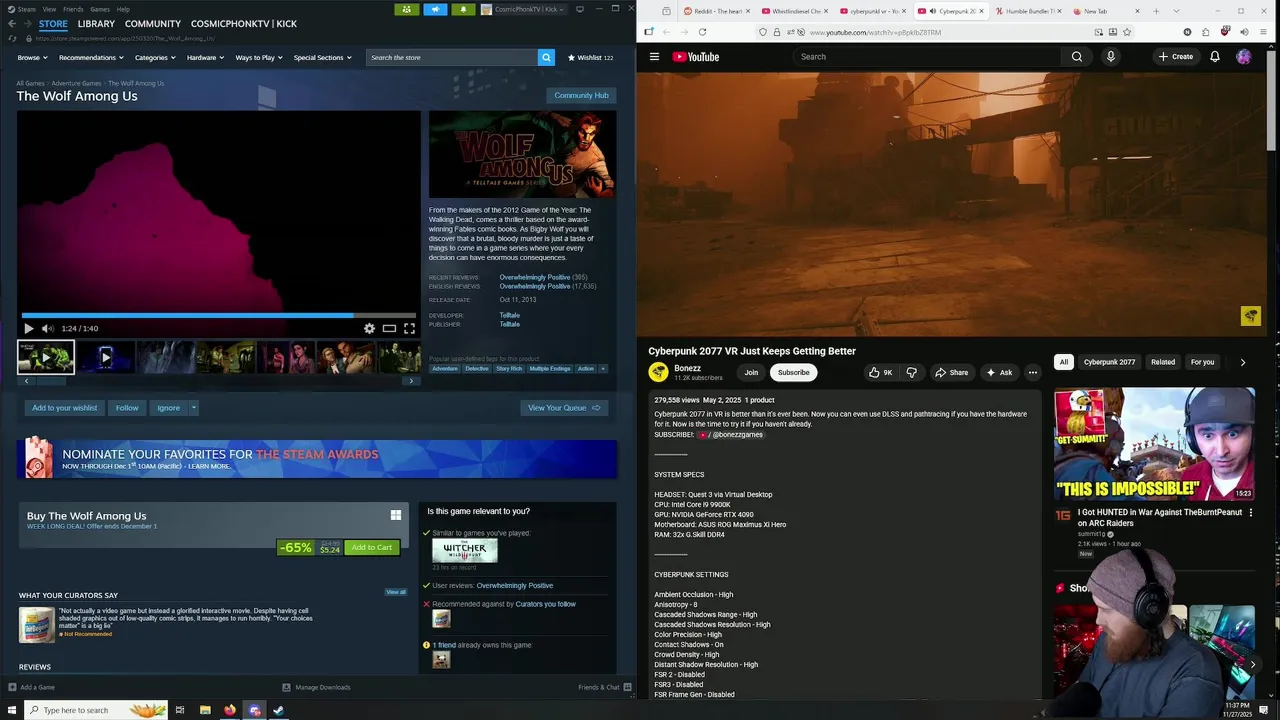Viewport: 1280px width, 720px height.
Task: Select the first trailer thumbnail in Steam
Action: (46, 357)
